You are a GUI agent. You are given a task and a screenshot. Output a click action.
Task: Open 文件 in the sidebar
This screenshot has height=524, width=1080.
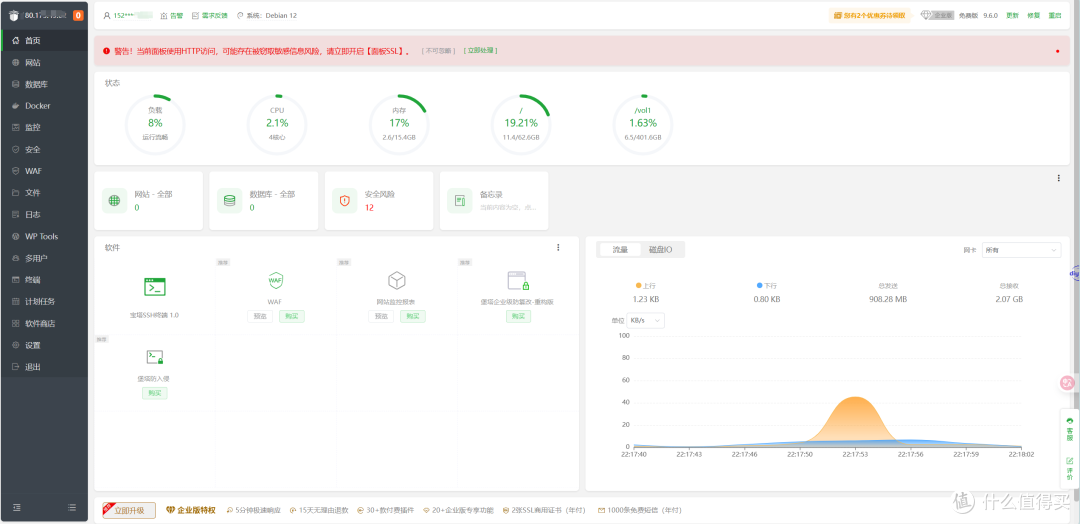[x=45, y=193]
